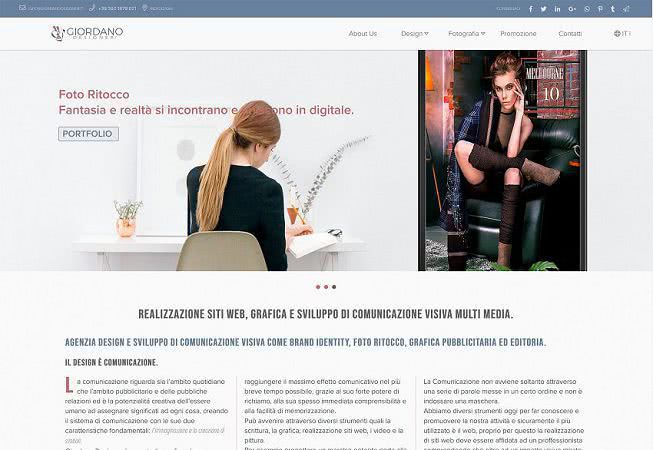Viewport: 653px width, 450px height.
Task: Click the PORTFOLIO button
Action: 88,134
